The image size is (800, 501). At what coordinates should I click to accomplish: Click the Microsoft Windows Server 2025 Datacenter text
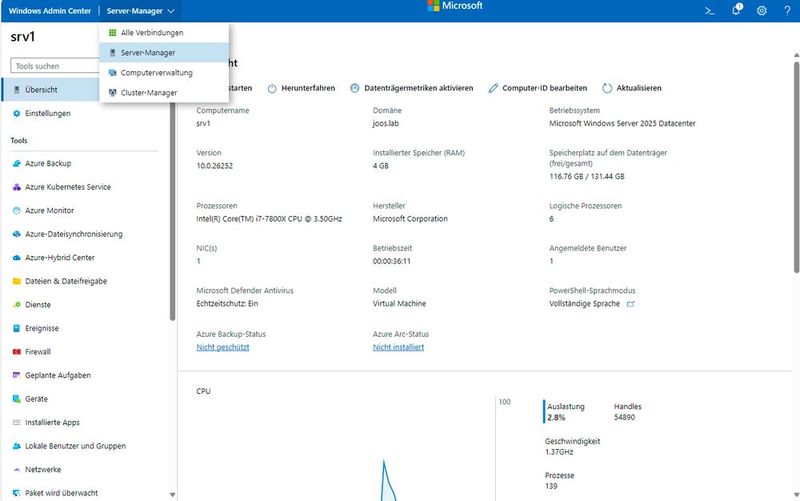pos(622,123)
